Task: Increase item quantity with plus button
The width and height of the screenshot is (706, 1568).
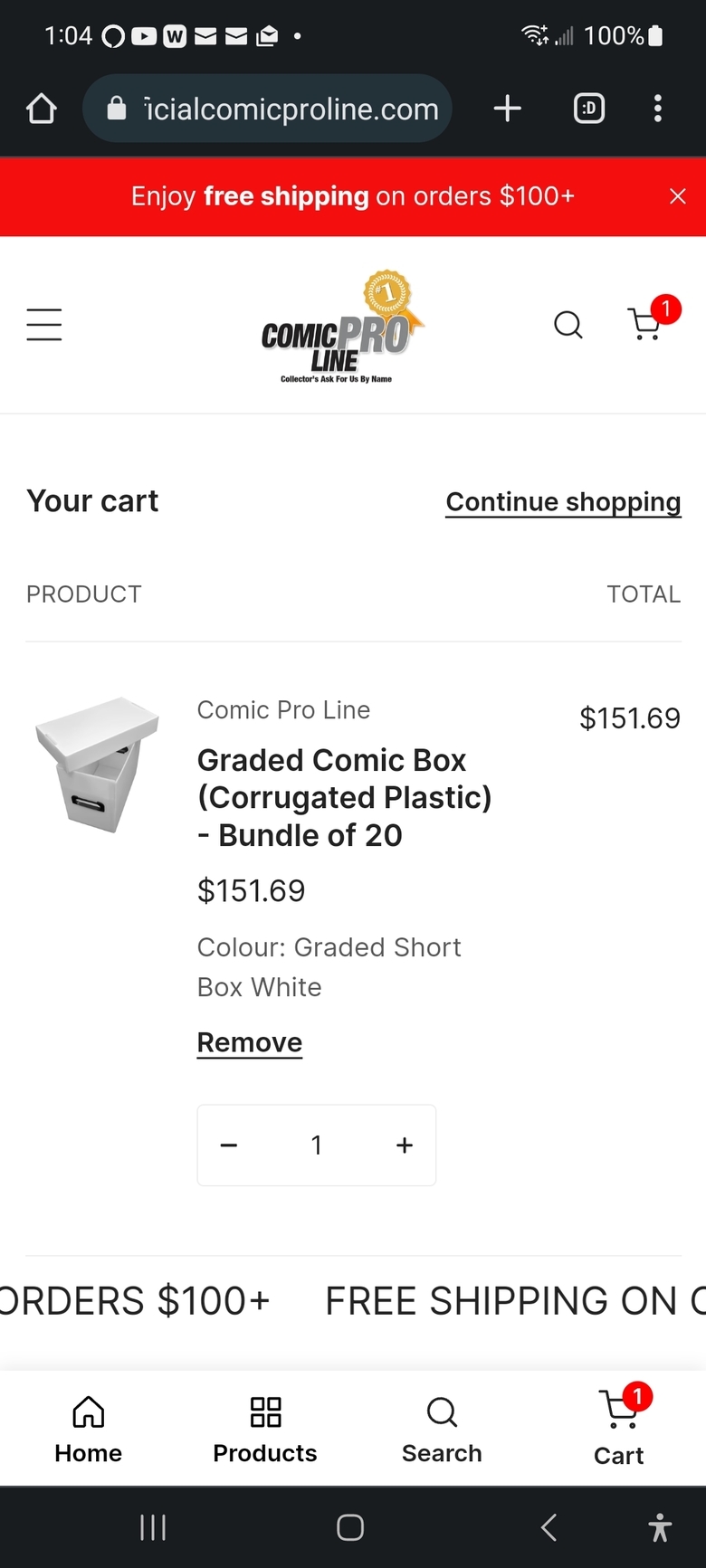Action: (x=405, y=1145)
